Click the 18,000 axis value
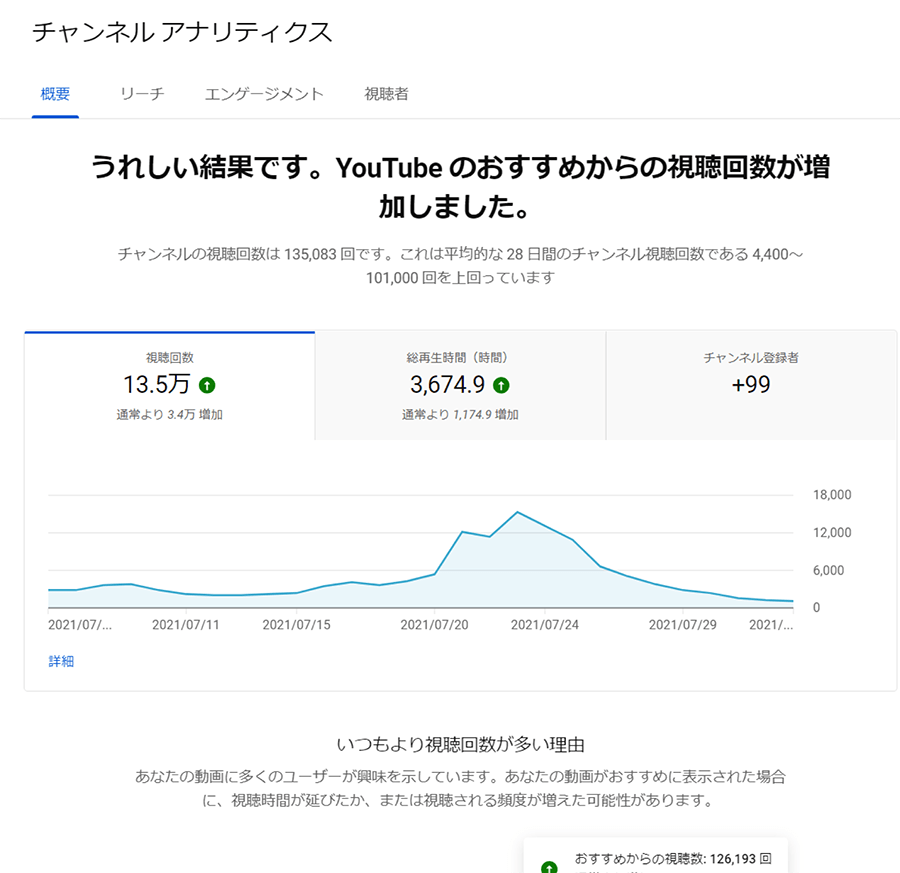The image size is (900, 873). coord(832,495)
